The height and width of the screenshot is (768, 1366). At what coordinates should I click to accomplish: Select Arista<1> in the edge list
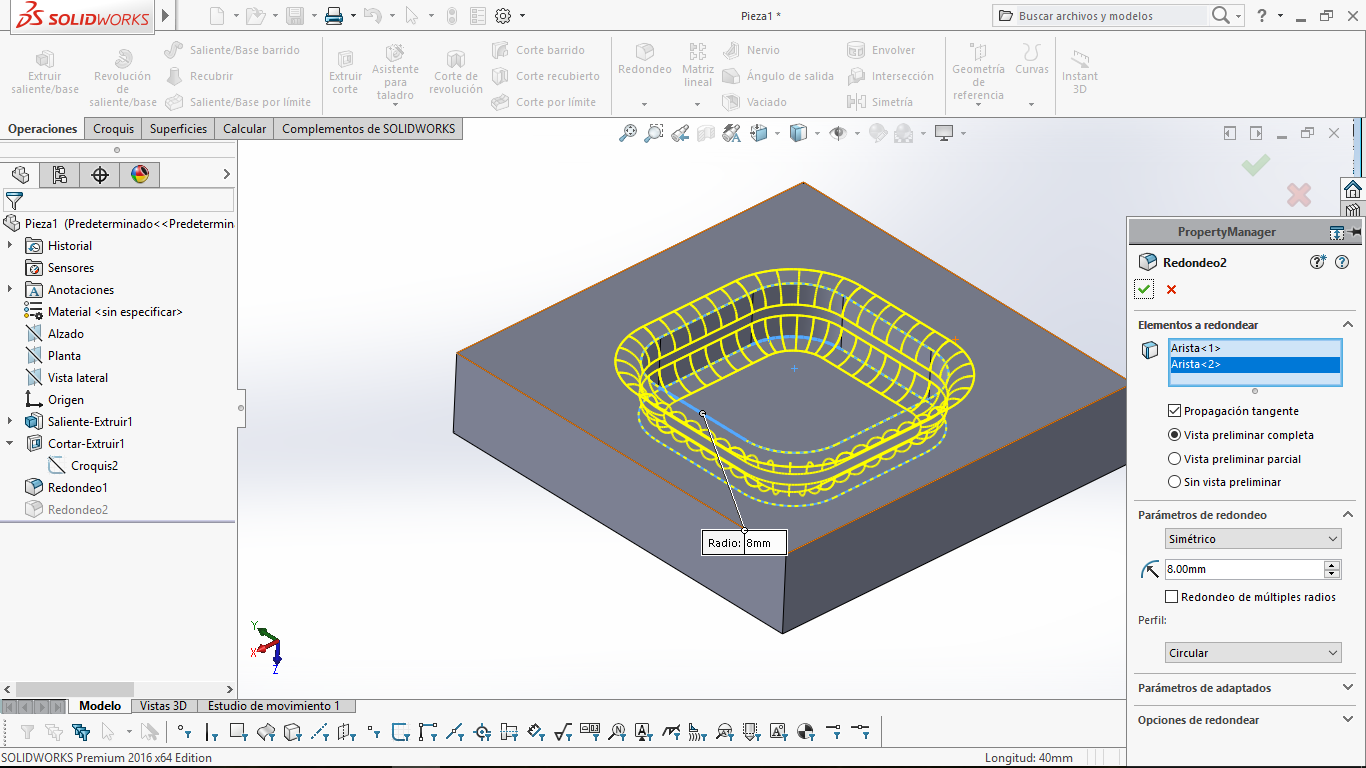point(1254,348)
